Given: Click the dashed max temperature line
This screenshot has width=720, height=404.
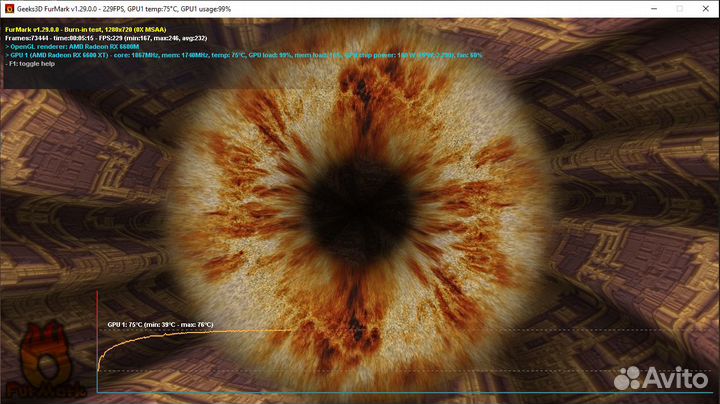Looking at the screenshot, I should [501, 330].
